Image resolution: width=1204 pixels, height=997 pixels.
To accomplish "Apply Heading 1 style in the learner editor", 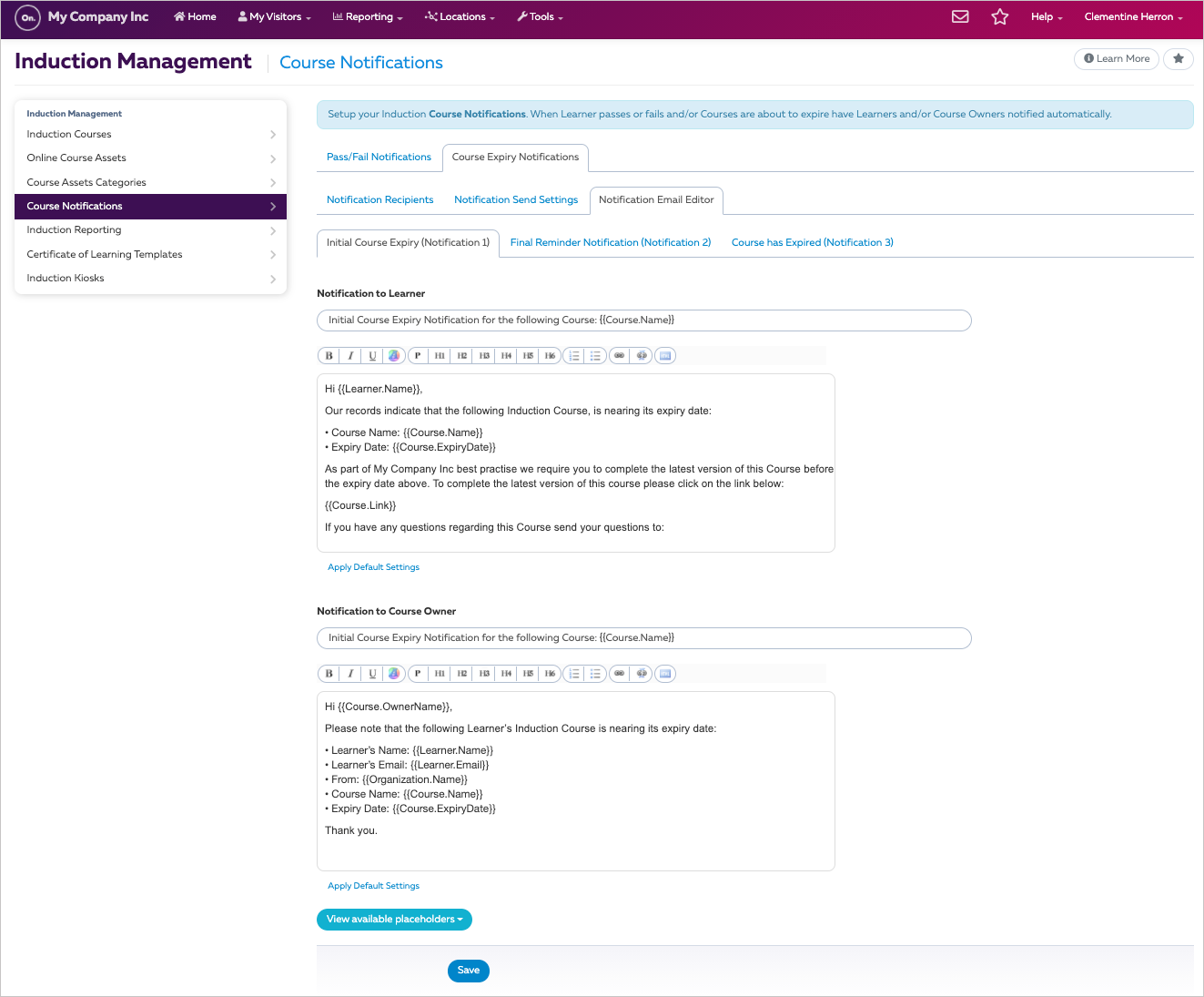I will tap(440, 355).
